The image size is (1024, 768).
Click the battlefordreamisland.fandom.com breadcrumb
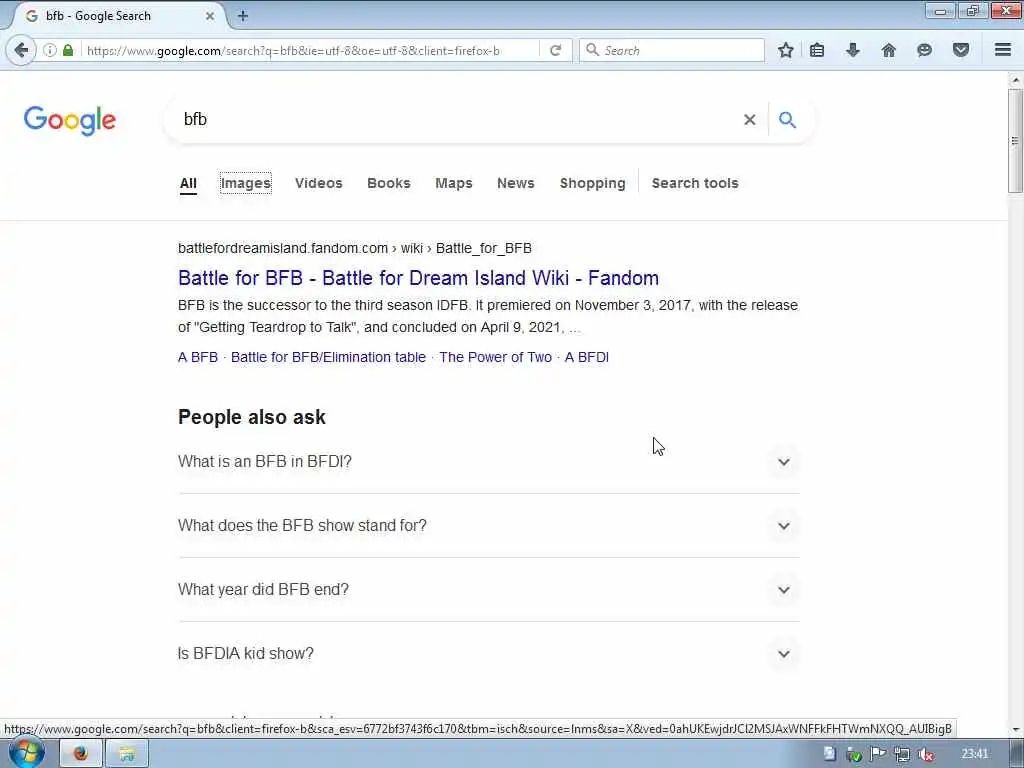click(x=355, y=248)
